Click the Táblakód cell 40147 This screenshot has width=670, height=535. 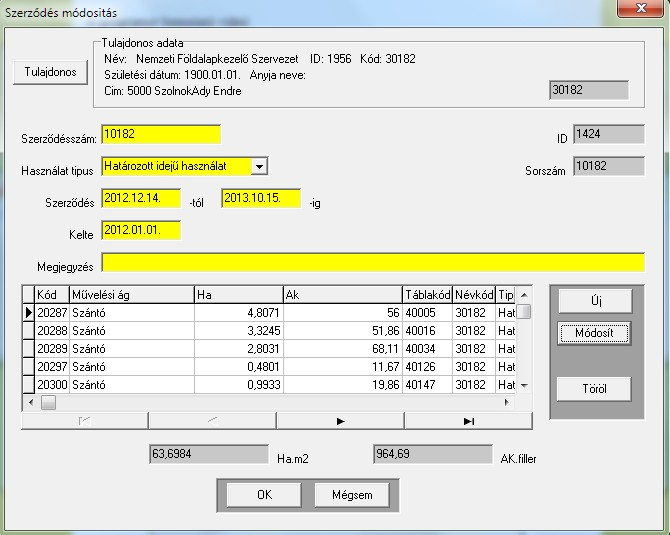(427, 385)
